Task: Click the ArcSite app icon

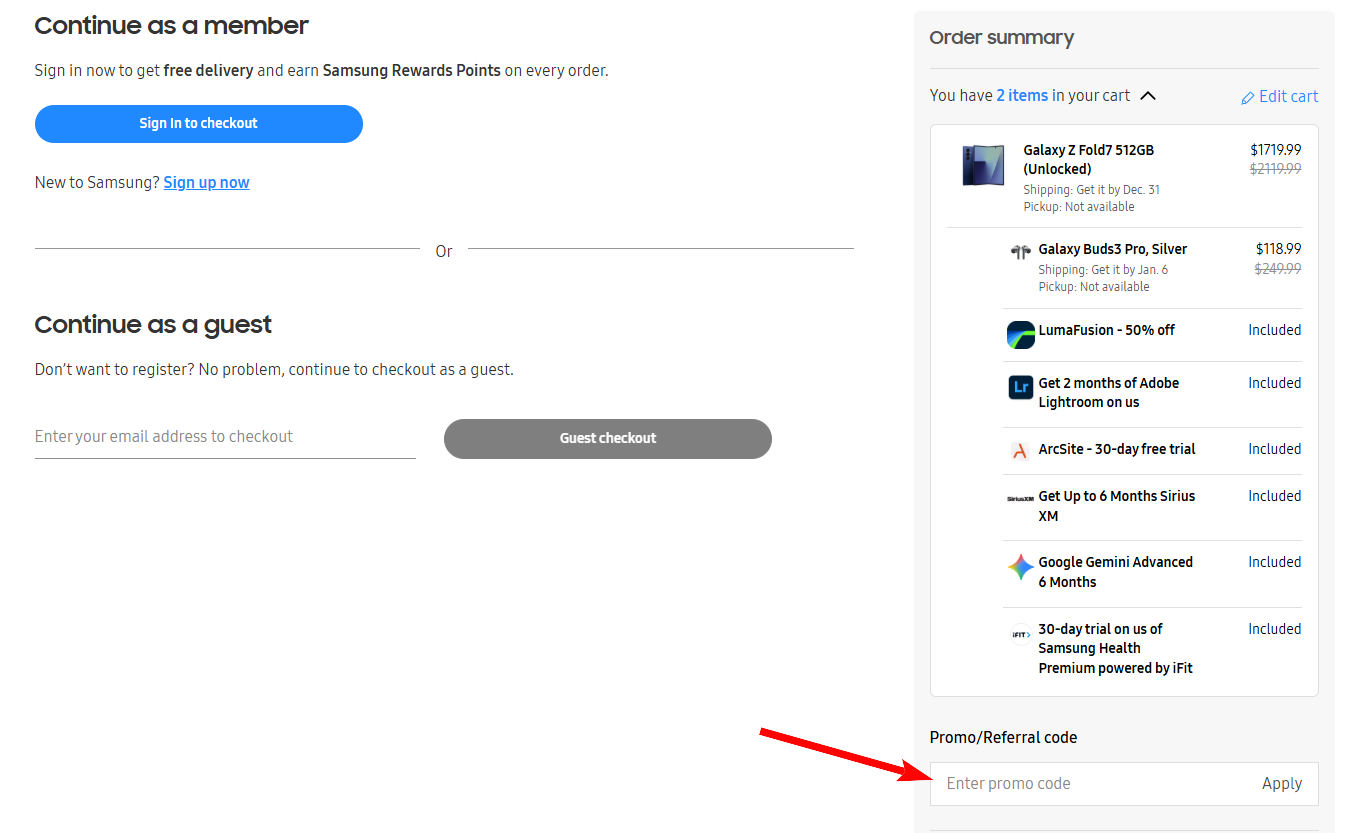Action: (x=1020, y=451)
